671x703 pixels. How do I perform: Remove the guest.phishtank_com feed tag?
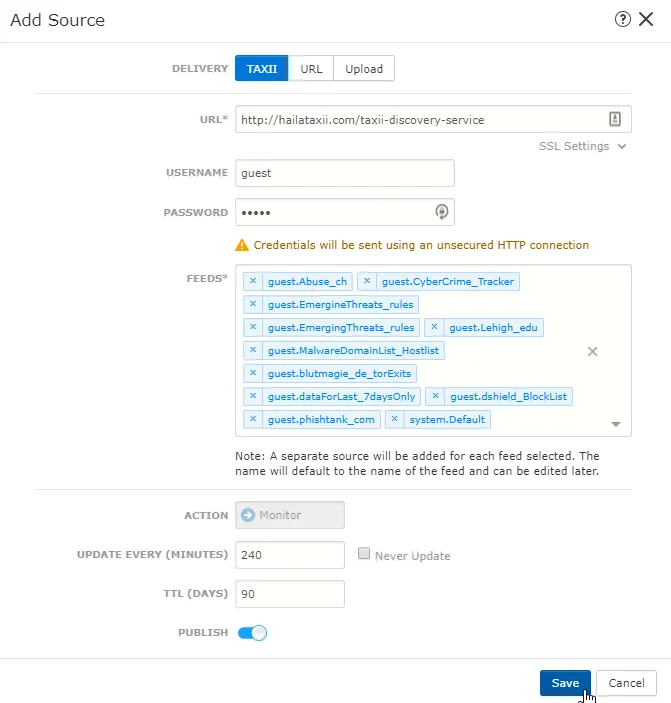[x=253, y=419]
